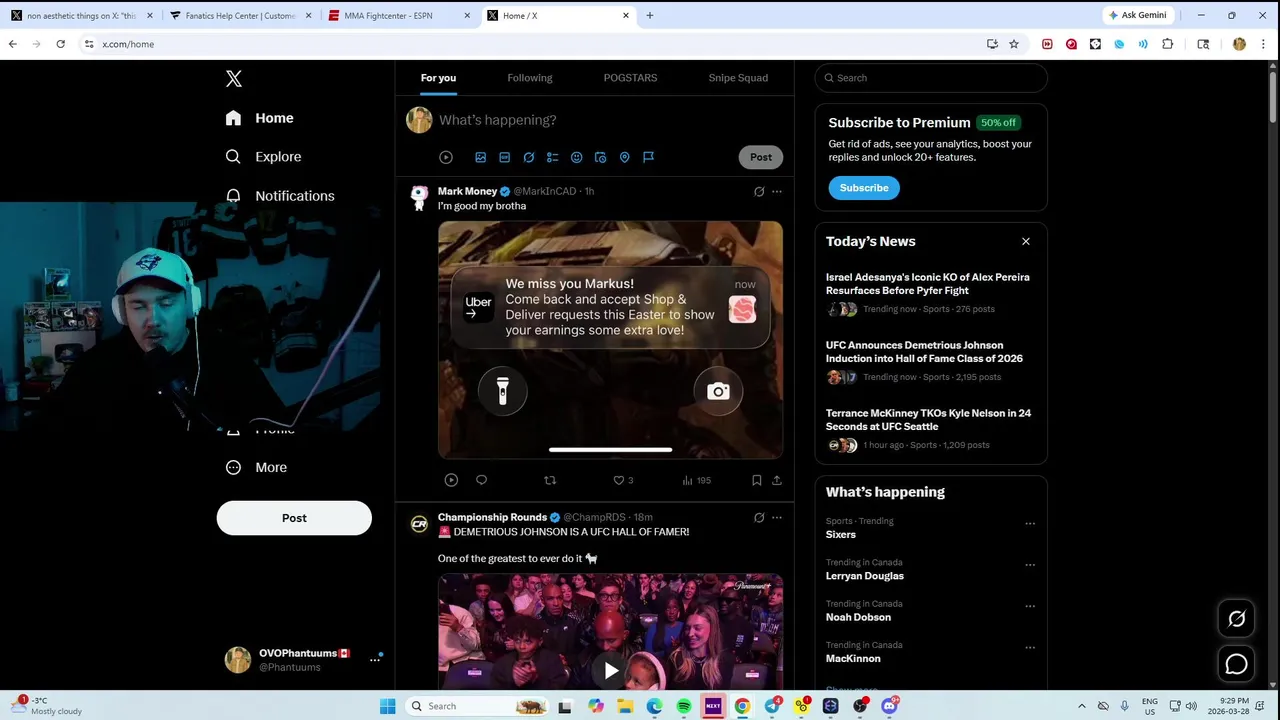Open Grok actions on Championship Rounds post
This screenshot has width=1280, height=720.
tap(759, 518)
